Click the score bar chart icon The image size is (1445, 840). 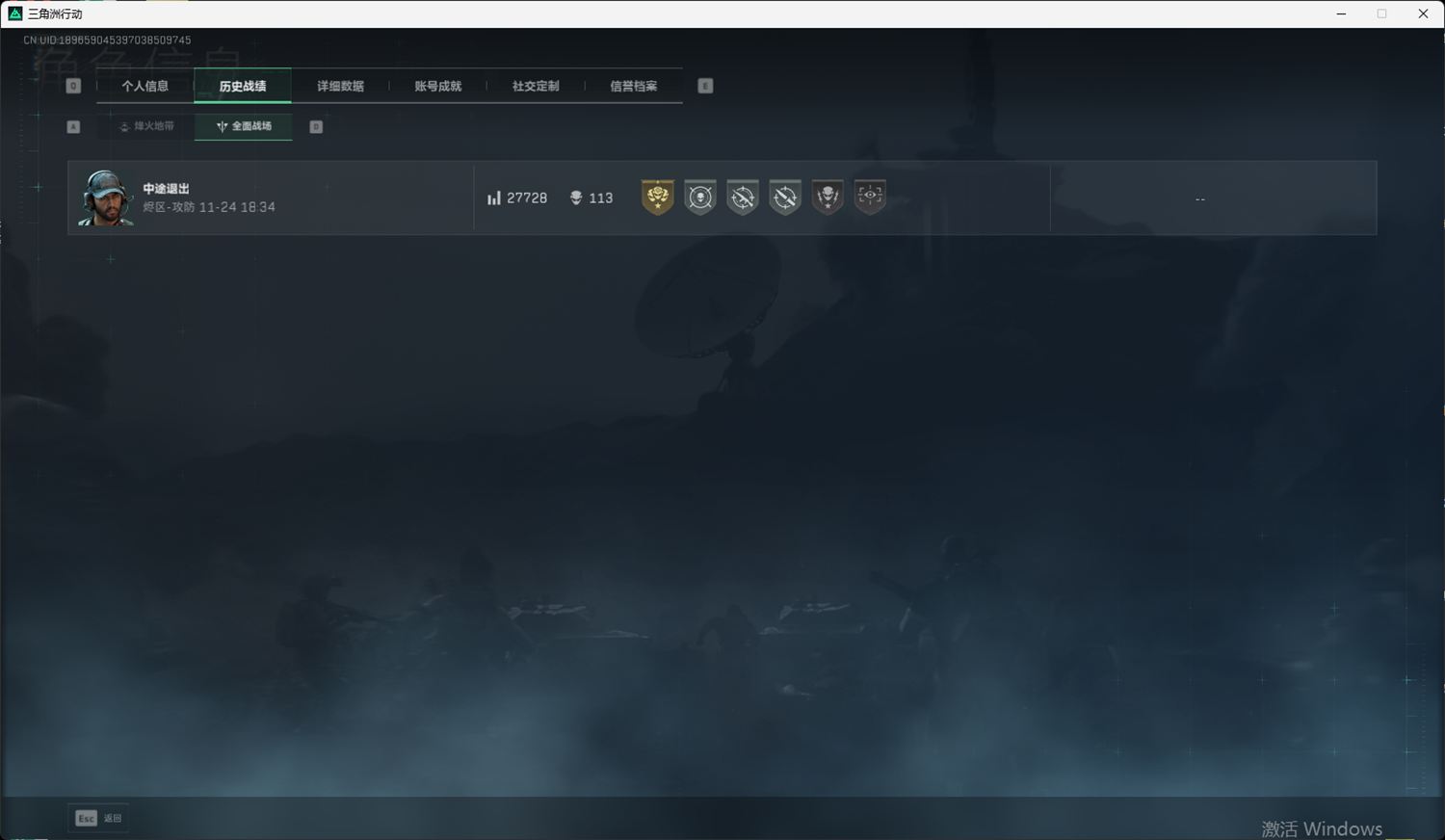point(494,198)
